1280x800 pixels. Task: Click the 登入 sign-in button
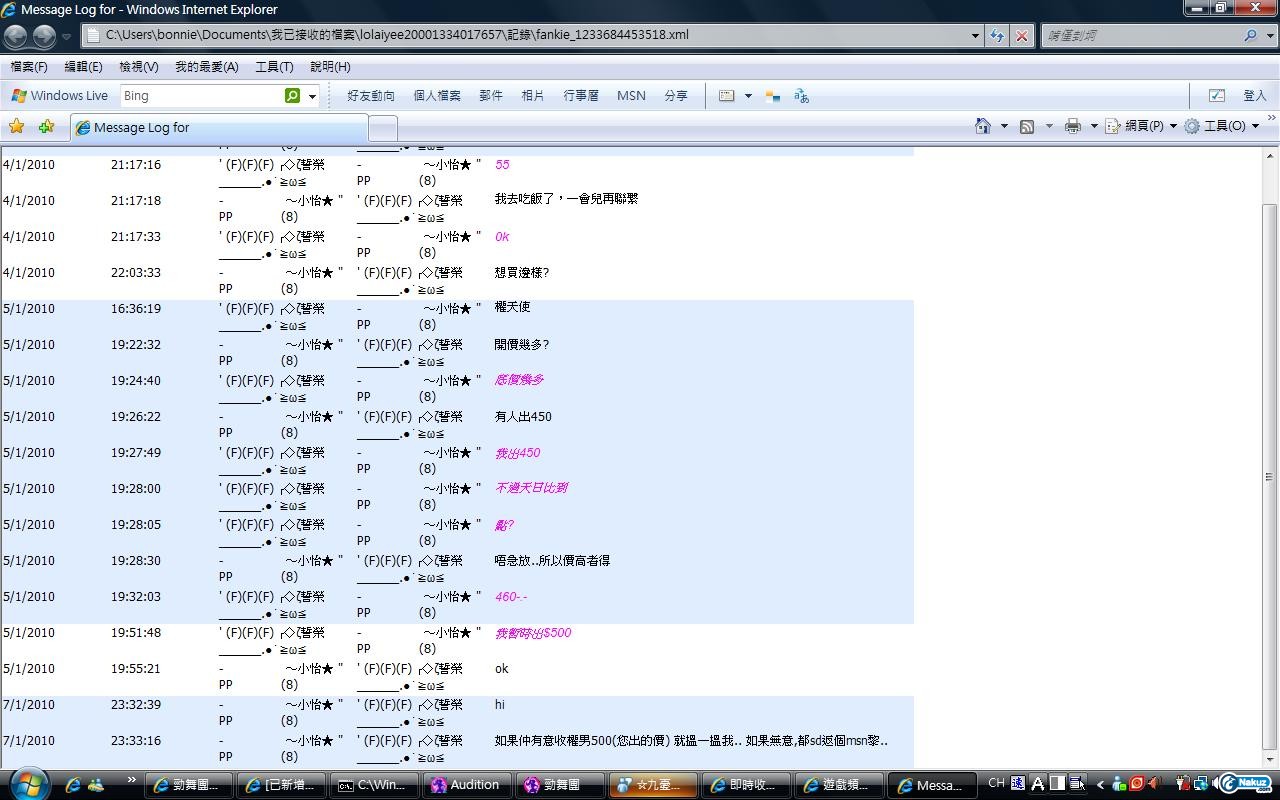tap(1254, 96)
